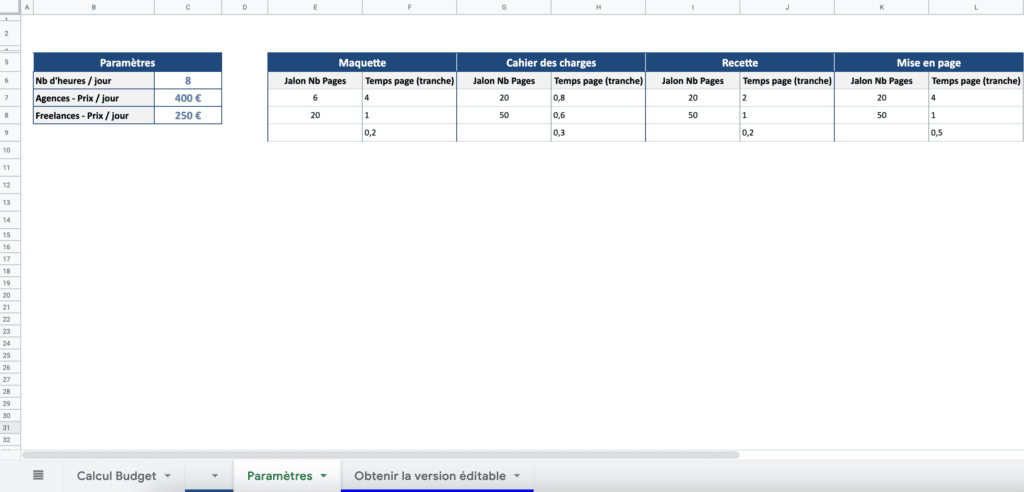Go to Obtenir la version éditable tab
The height and width of the screenshot is (492, 1024).
[429, 476]
